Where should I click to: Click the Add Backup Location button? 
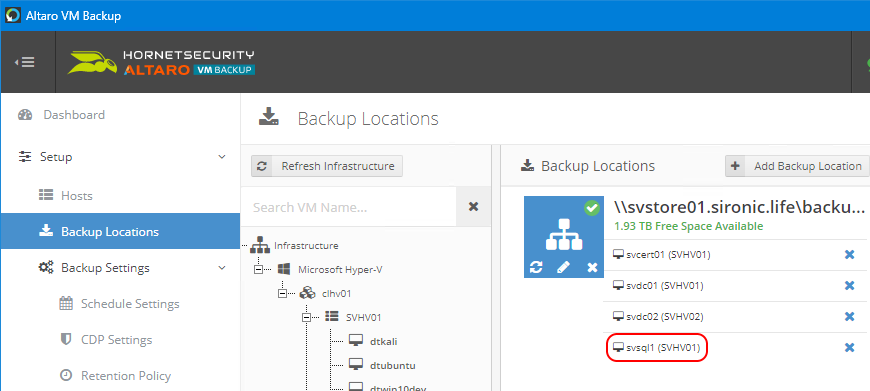[x=797, y=166]
